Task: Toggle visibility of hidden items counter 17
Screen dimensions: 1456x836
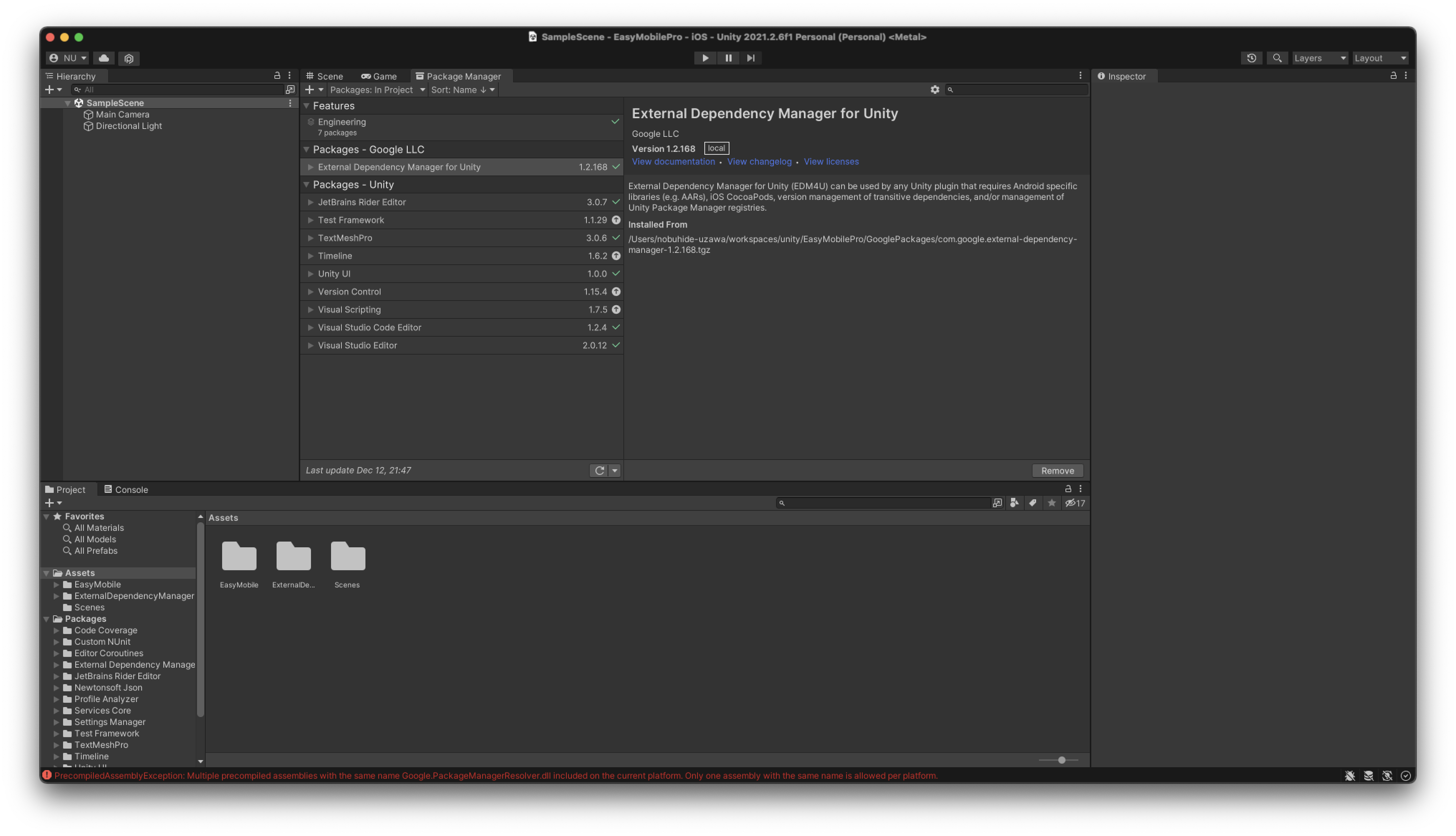Action: tap(1074, 503)
